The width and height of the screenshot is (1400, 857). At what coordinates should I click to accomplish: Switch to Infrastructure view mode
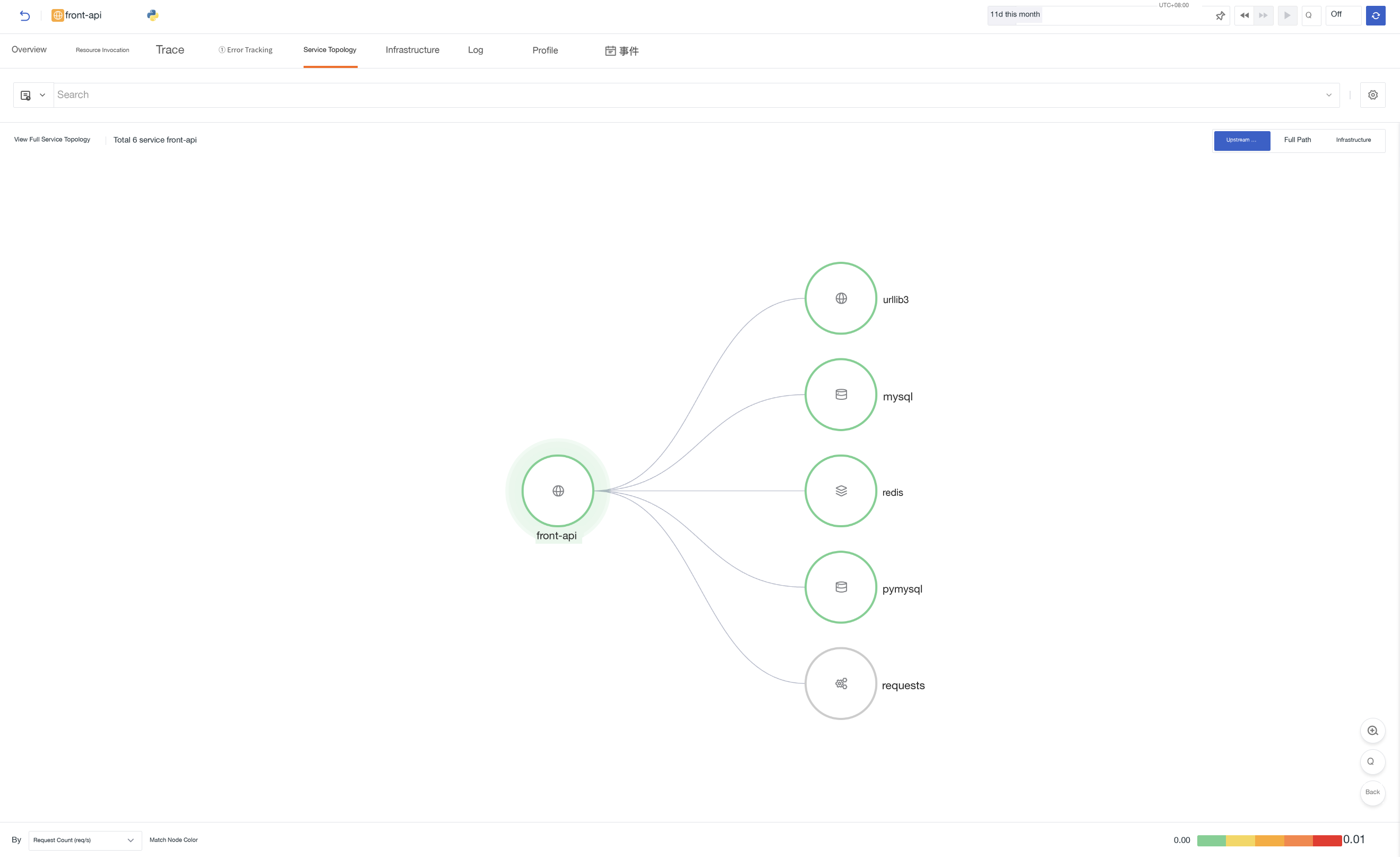[1353, 140]
